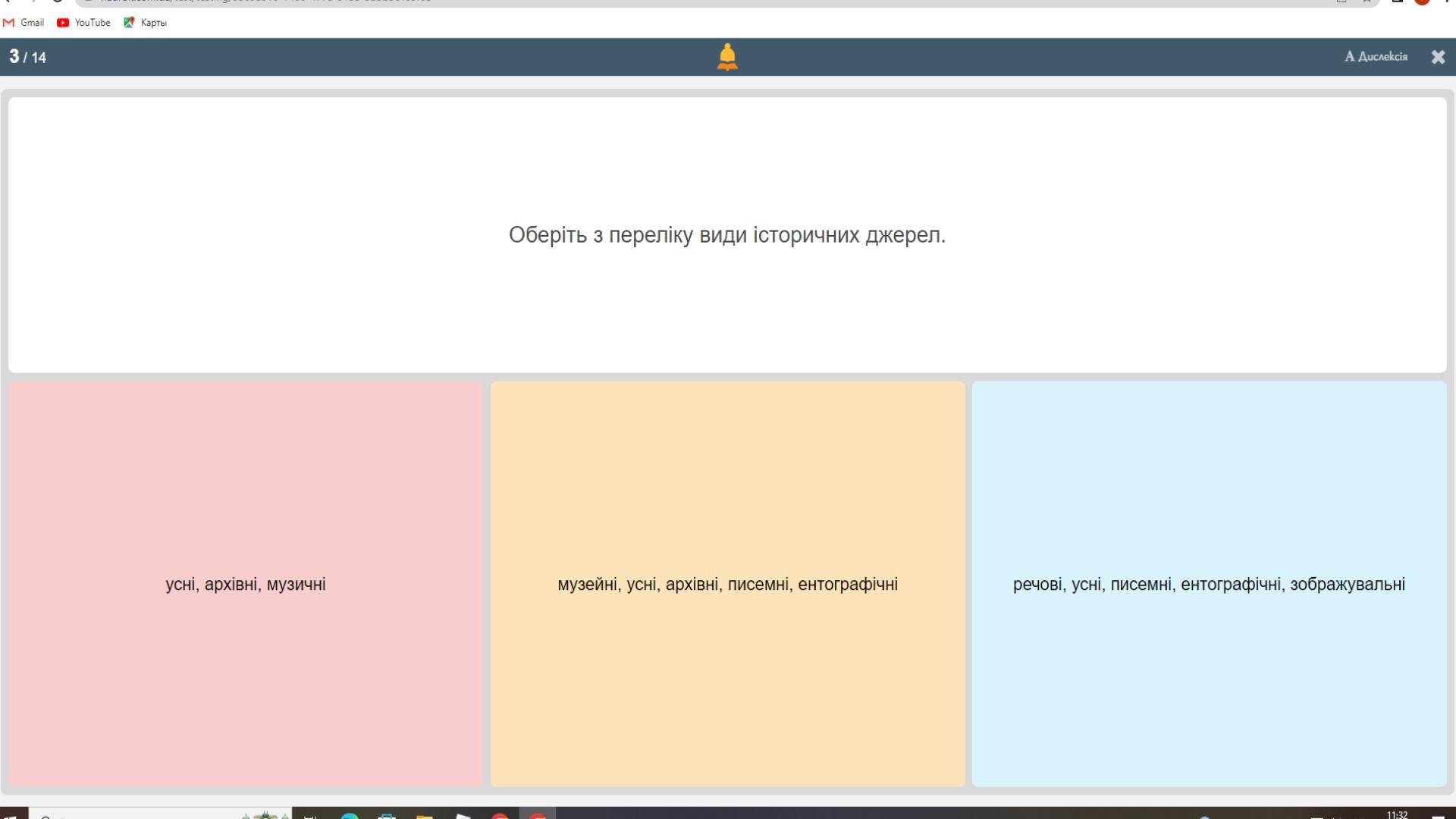This screenshot has height=819, width=1456.
Task: Open the Карты bookmark
Action: tap(145, 23)
